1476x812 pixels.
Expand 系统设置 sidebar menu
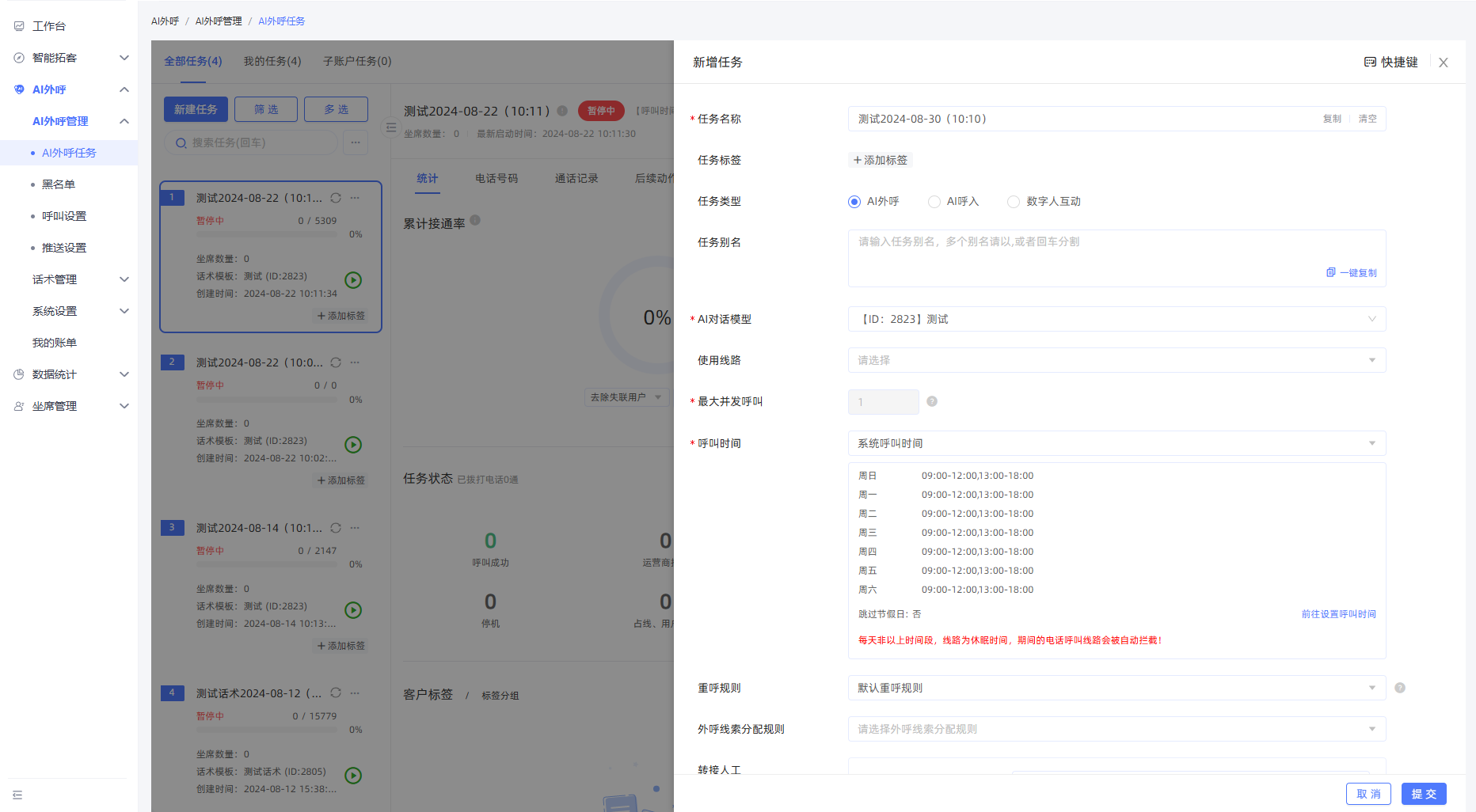click(x=124, y=311)
